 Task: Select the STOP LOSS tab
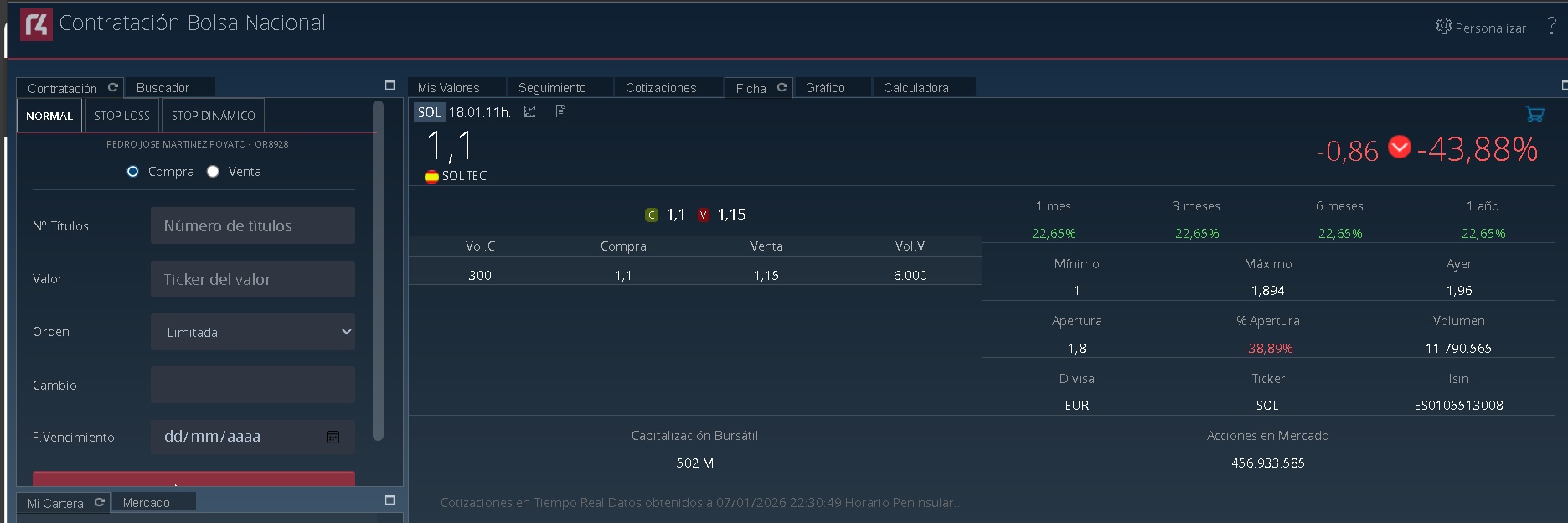(x=121, y=116)
